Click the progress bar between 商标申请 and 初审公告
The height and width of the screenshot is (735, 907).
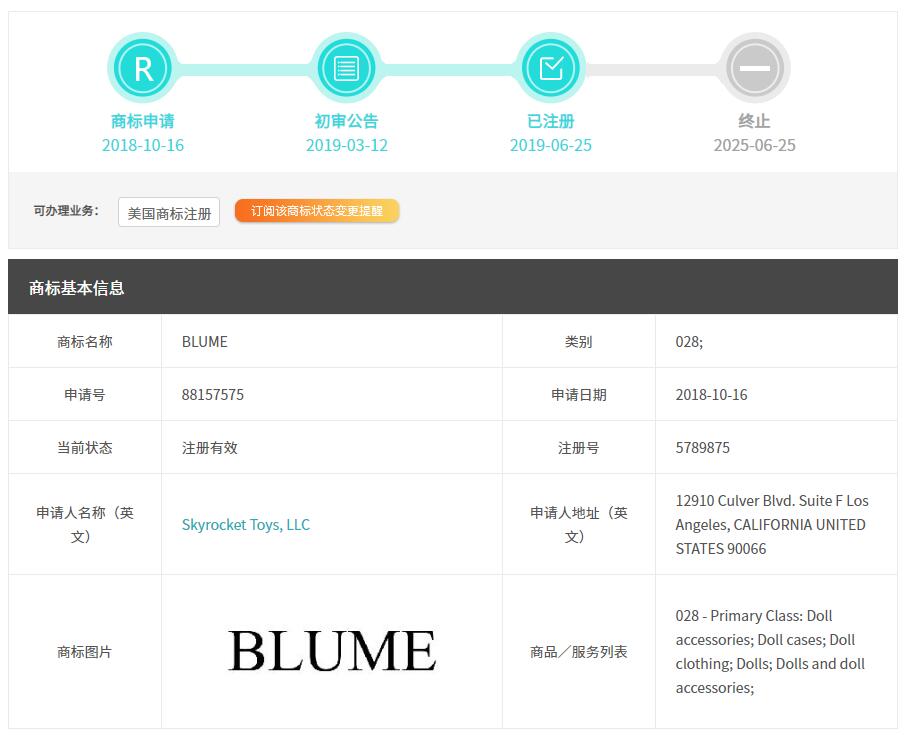245,69
